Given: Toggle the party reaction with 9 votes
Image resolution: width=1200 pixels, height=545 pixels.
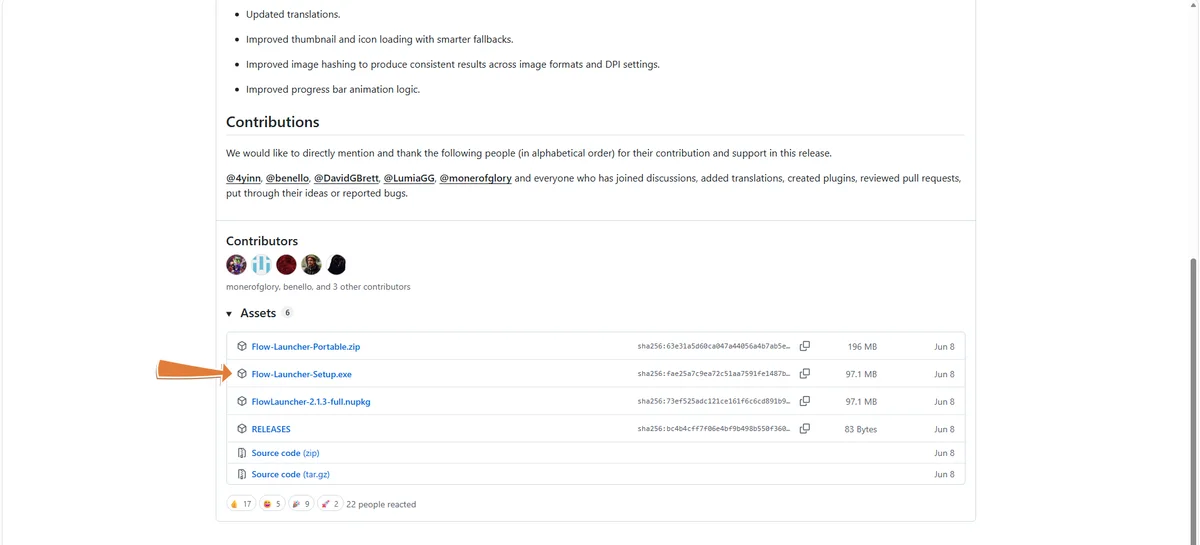Looking at the screenshot, I should coord(301,504).
